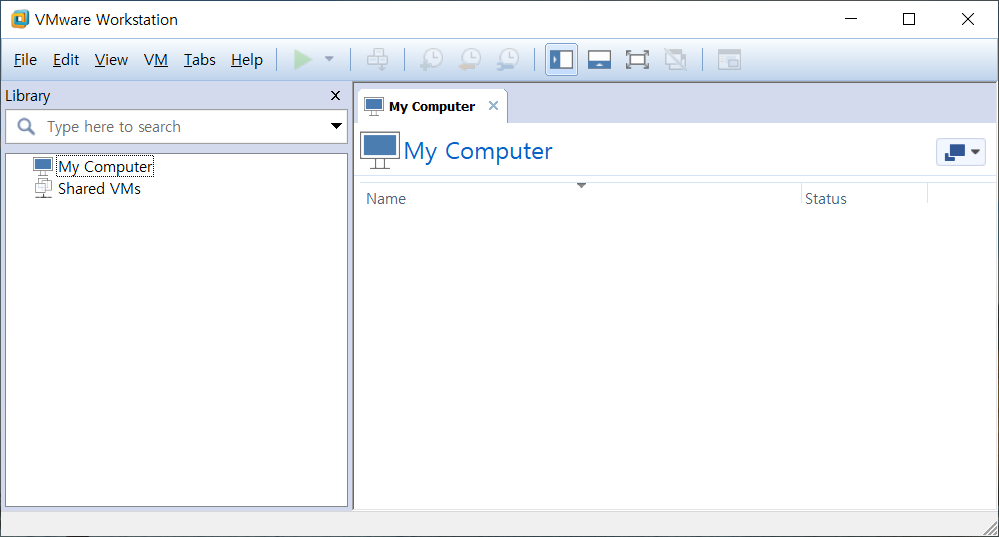Screen dimensions: 999x537
Task: Switch to the My Computer tab
Action: [432, 106]
